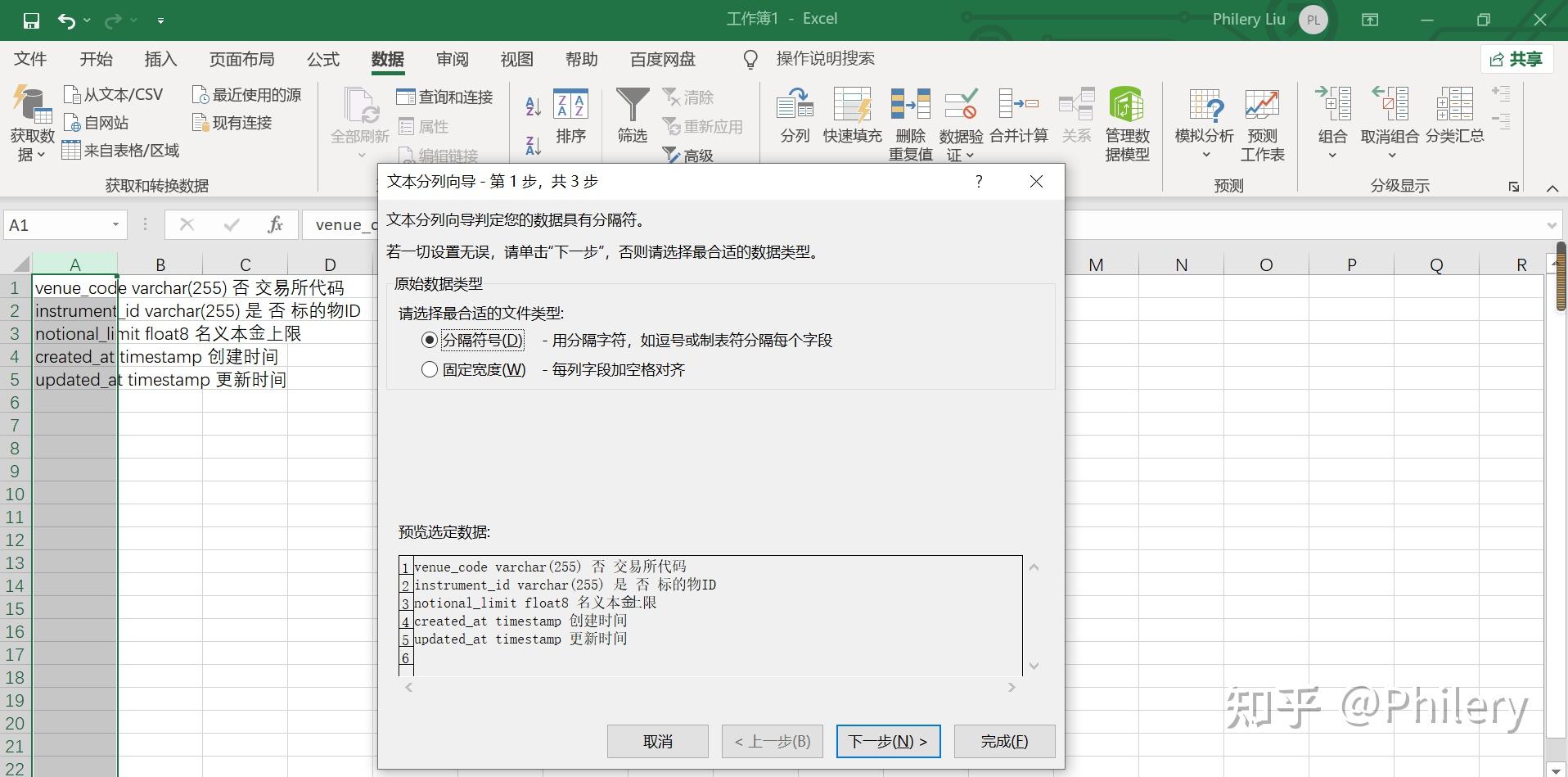Select column B header

point(160,264)
